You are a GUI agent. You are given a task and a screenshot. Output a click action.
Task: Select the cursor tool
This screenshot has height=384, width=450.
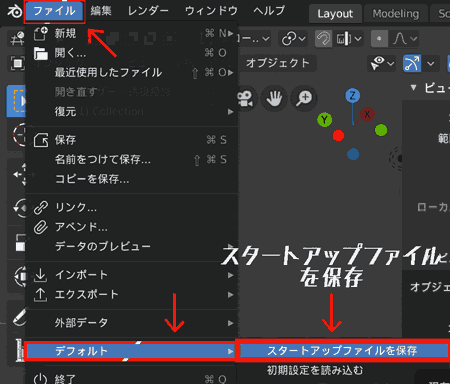tap(17, 135)
